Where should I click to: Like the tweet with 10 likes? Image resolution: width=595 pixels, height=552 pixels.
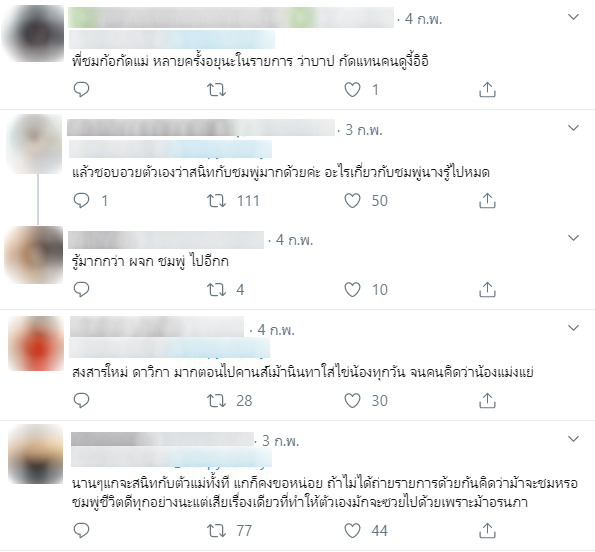pyautogui.click(x=352, y=290)
